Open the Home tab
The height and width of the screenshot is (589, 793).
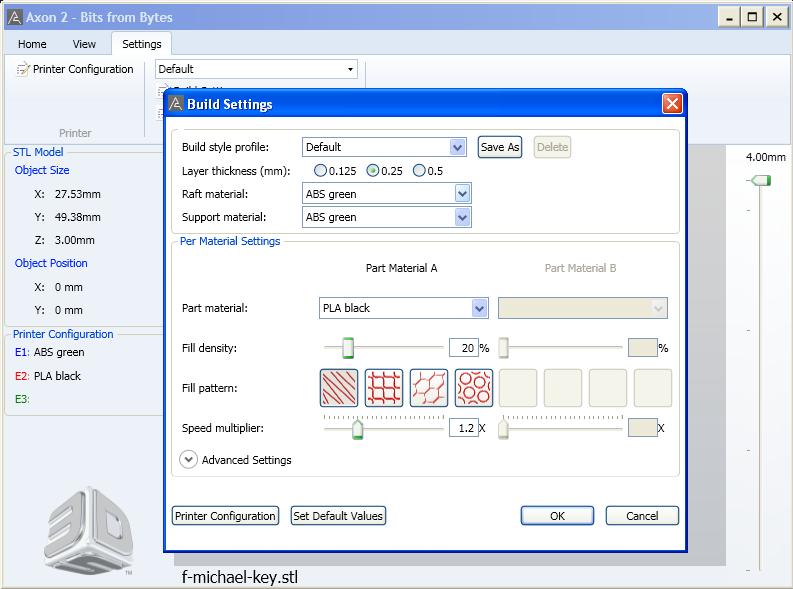pos(32,44)
